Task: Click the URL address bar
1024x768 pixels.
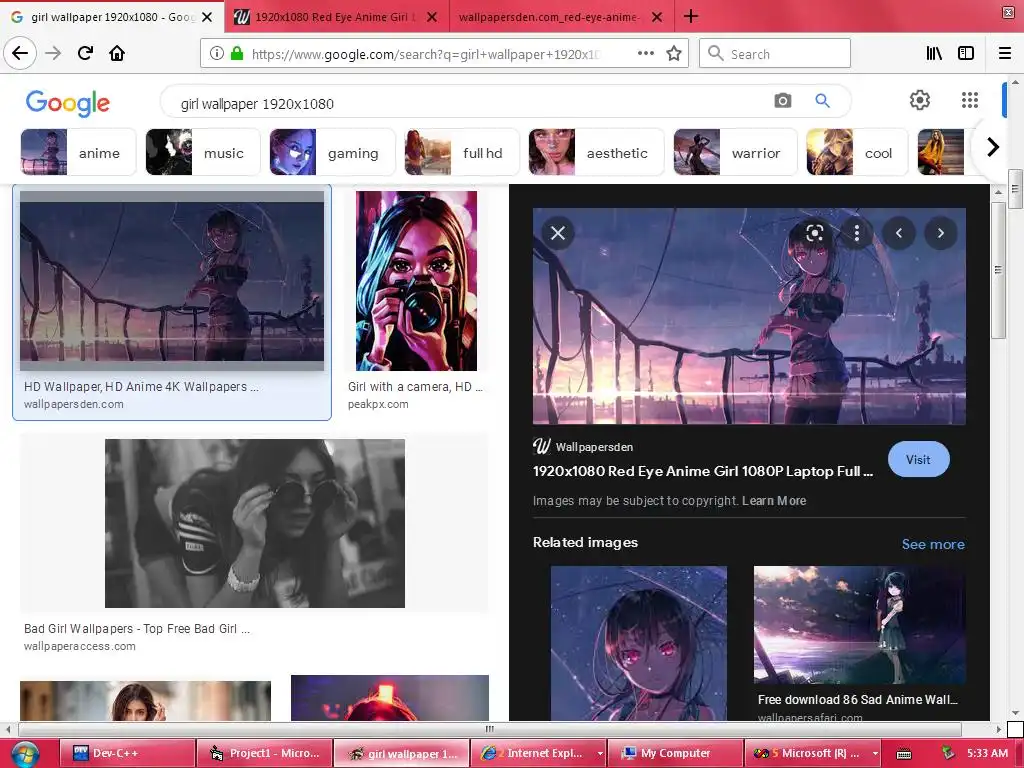Action: (424, 54)
